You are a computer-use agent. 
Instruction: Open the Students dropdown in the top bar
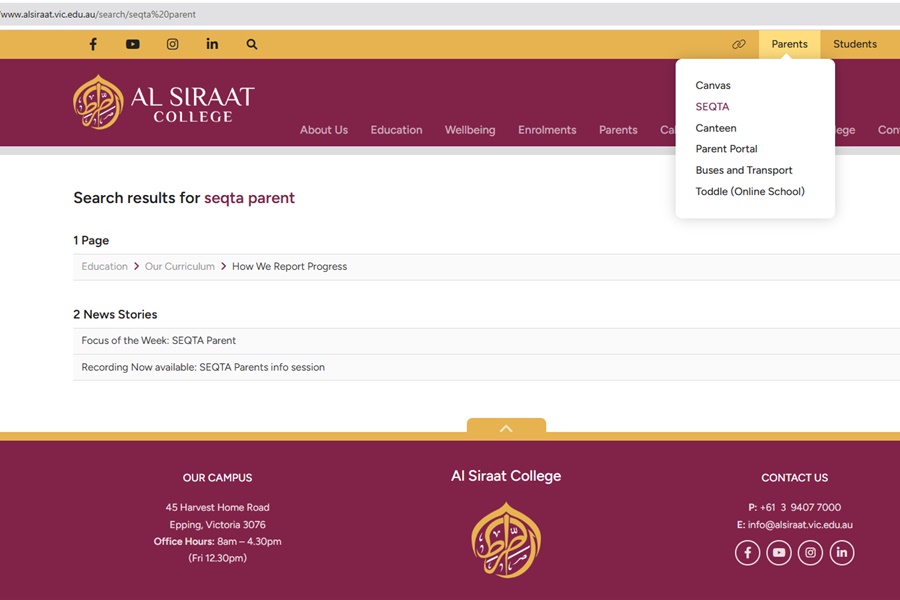click(855, 44)
